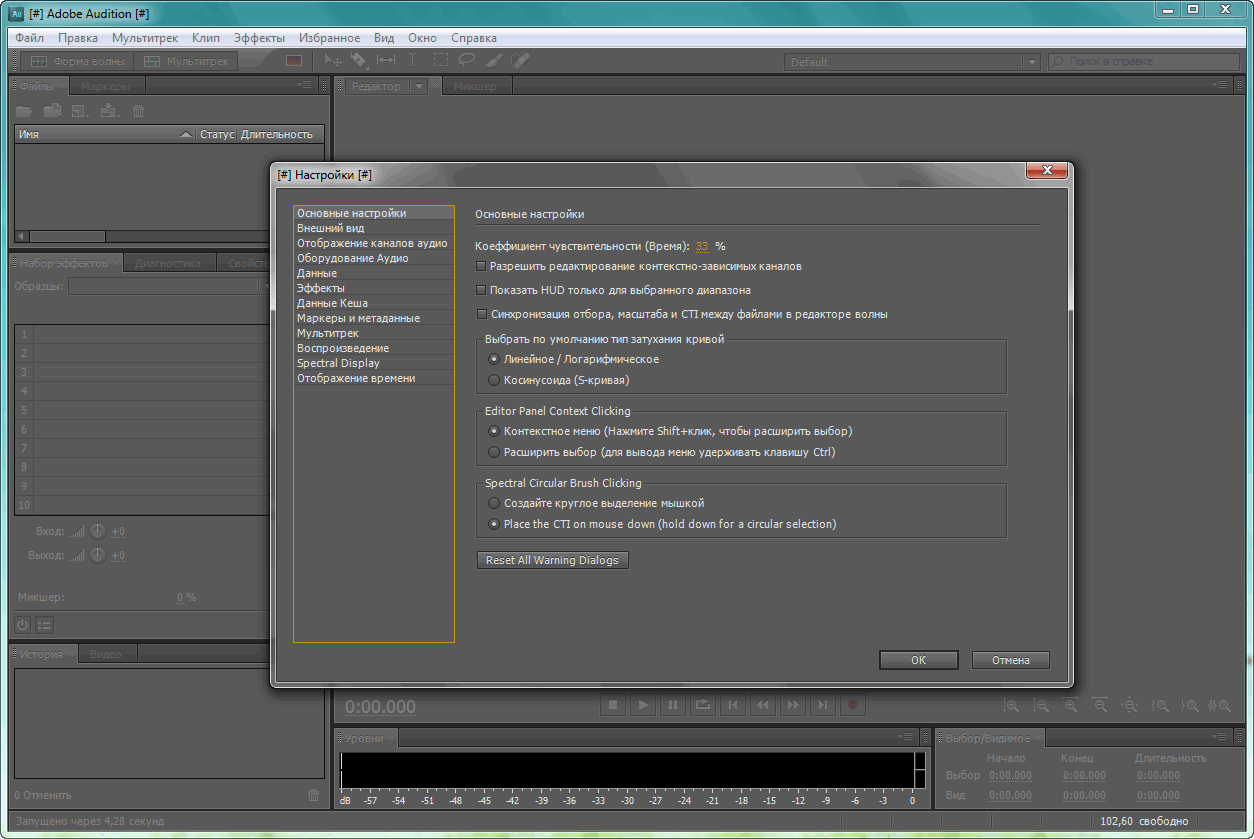This screenshot has width=1254, height=839.
Task: Open the Эффекты menu in menu bar
Action: click(x=259, y=38)
